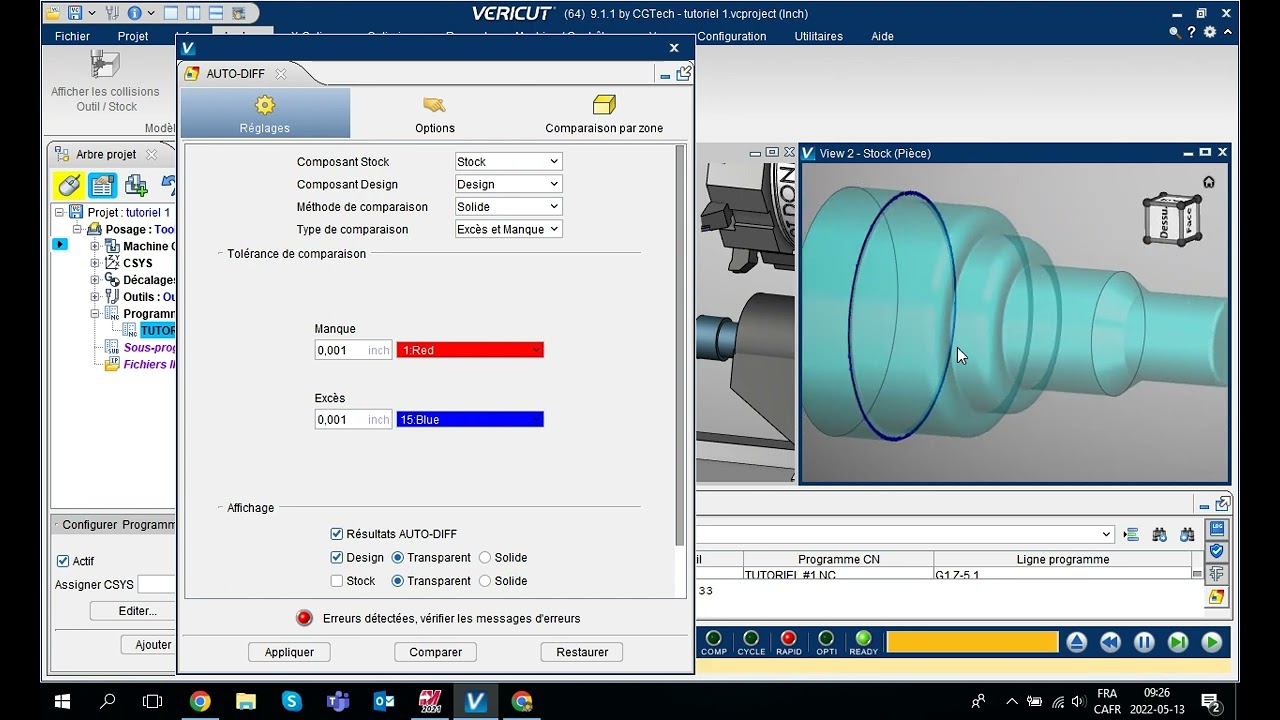Open the Configuration menu
This screenshot has width=1280, height=720.
(x=732, y=36)
